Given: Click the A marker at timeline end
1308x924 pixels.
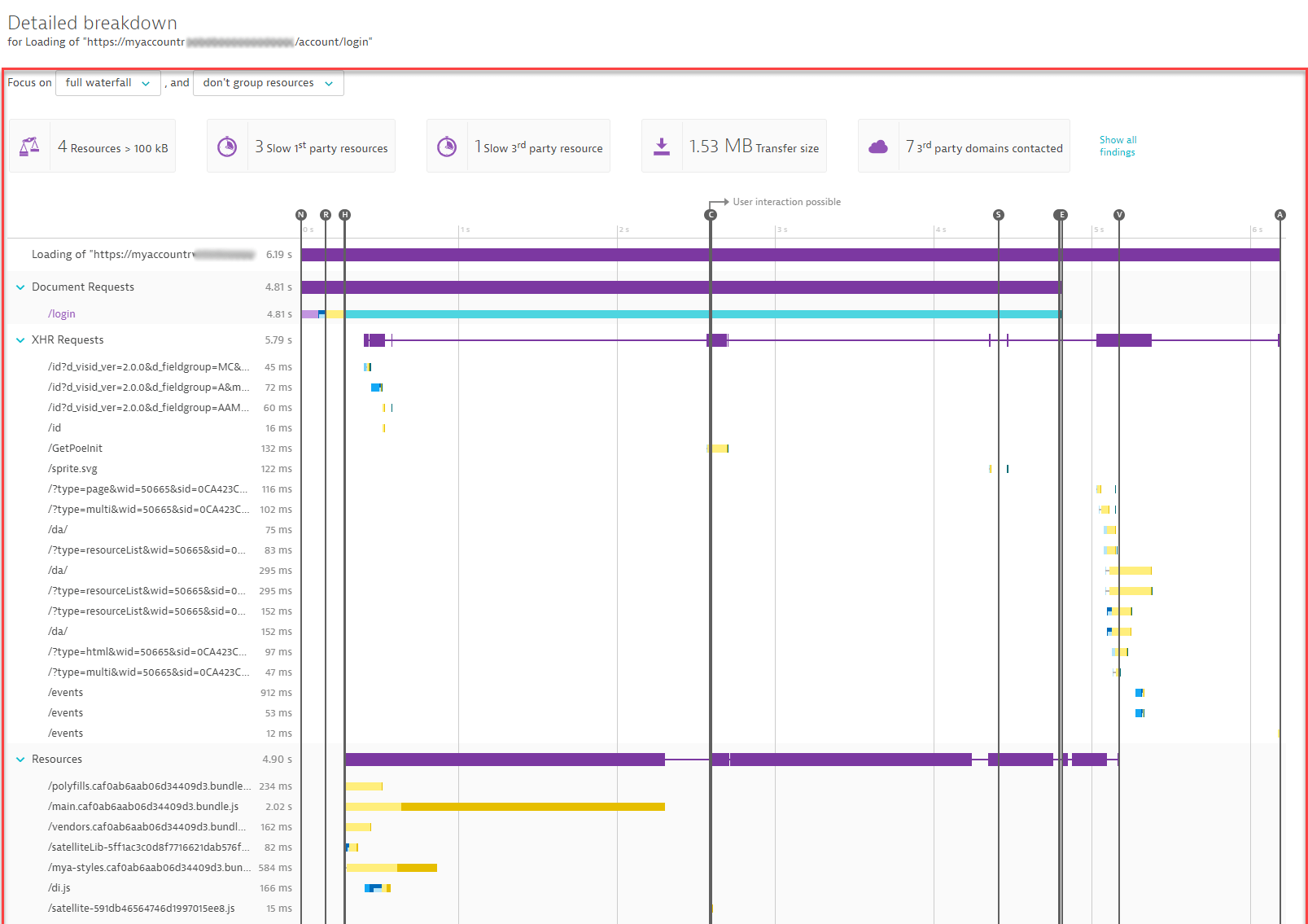Looking at the screenshot, I should click(1280, 215).
